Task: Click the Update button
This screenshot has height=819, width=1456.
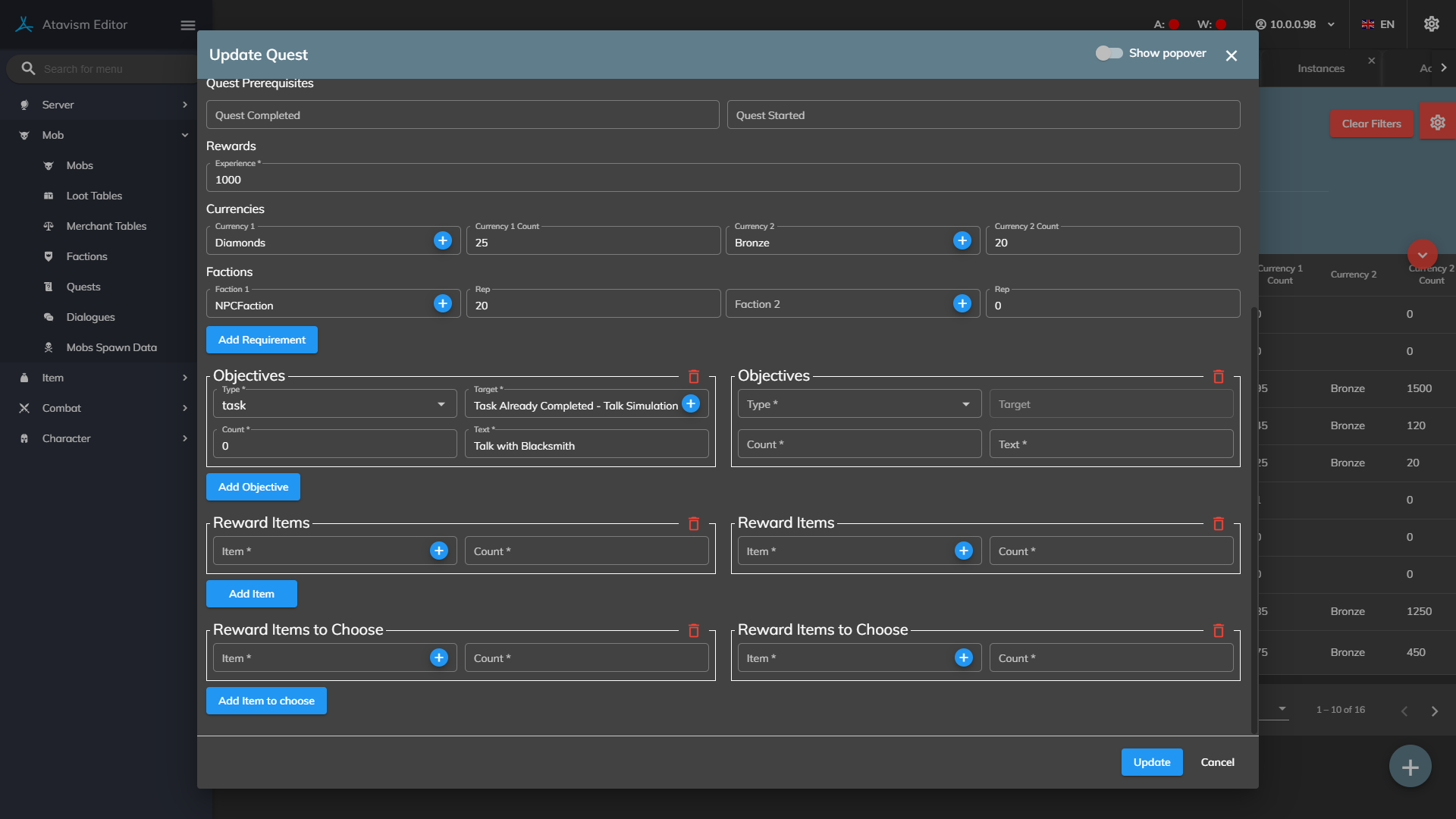Action: pos(1151,762)
